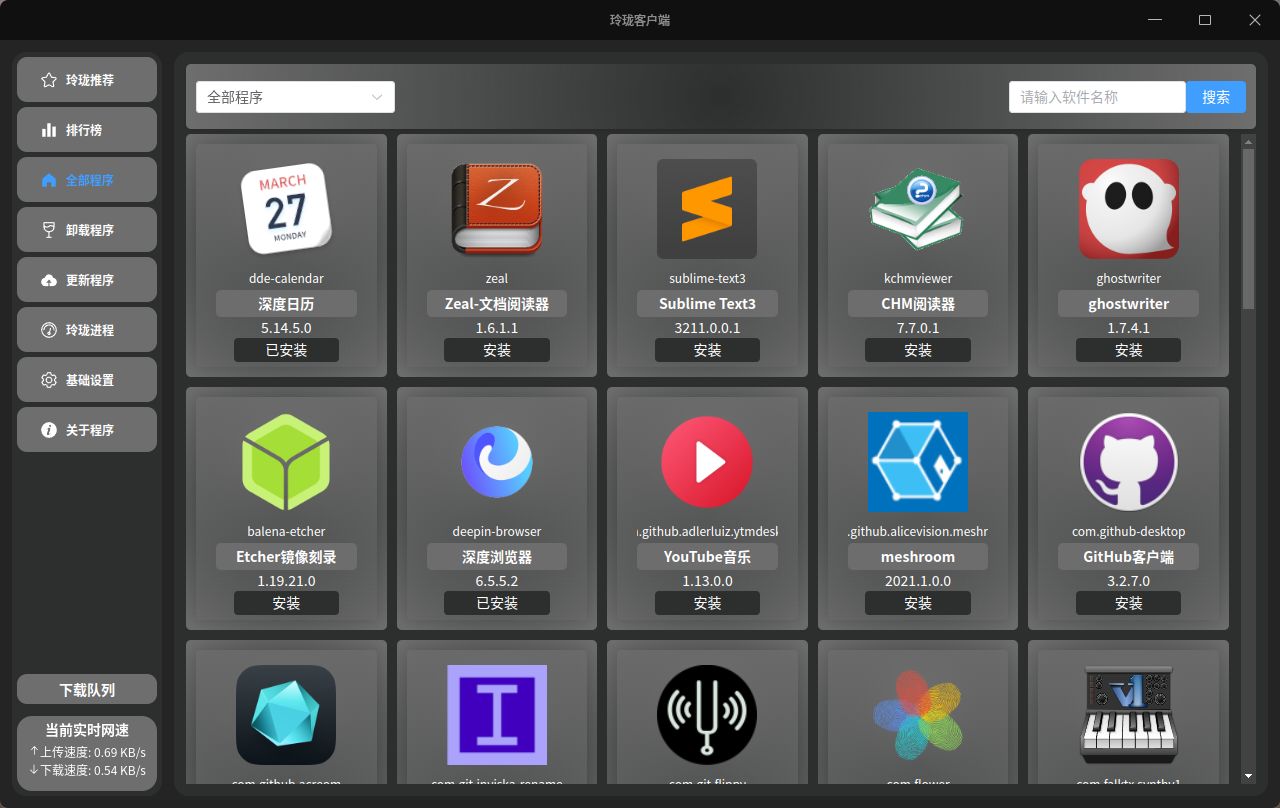1280x808 pixels.
Task: Click the kchmviewer app icon
Action: click(918, 209)
